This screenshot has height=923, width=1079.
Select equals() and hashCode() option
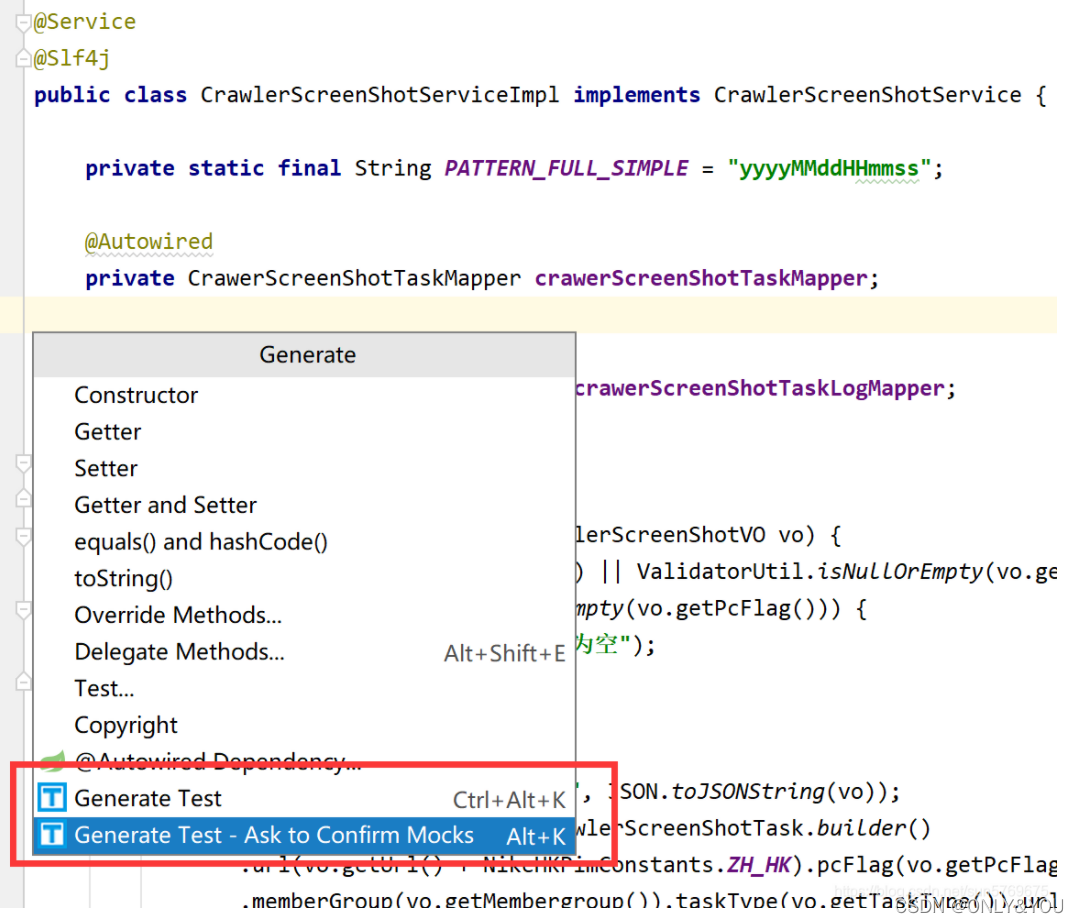click(305, 542)
